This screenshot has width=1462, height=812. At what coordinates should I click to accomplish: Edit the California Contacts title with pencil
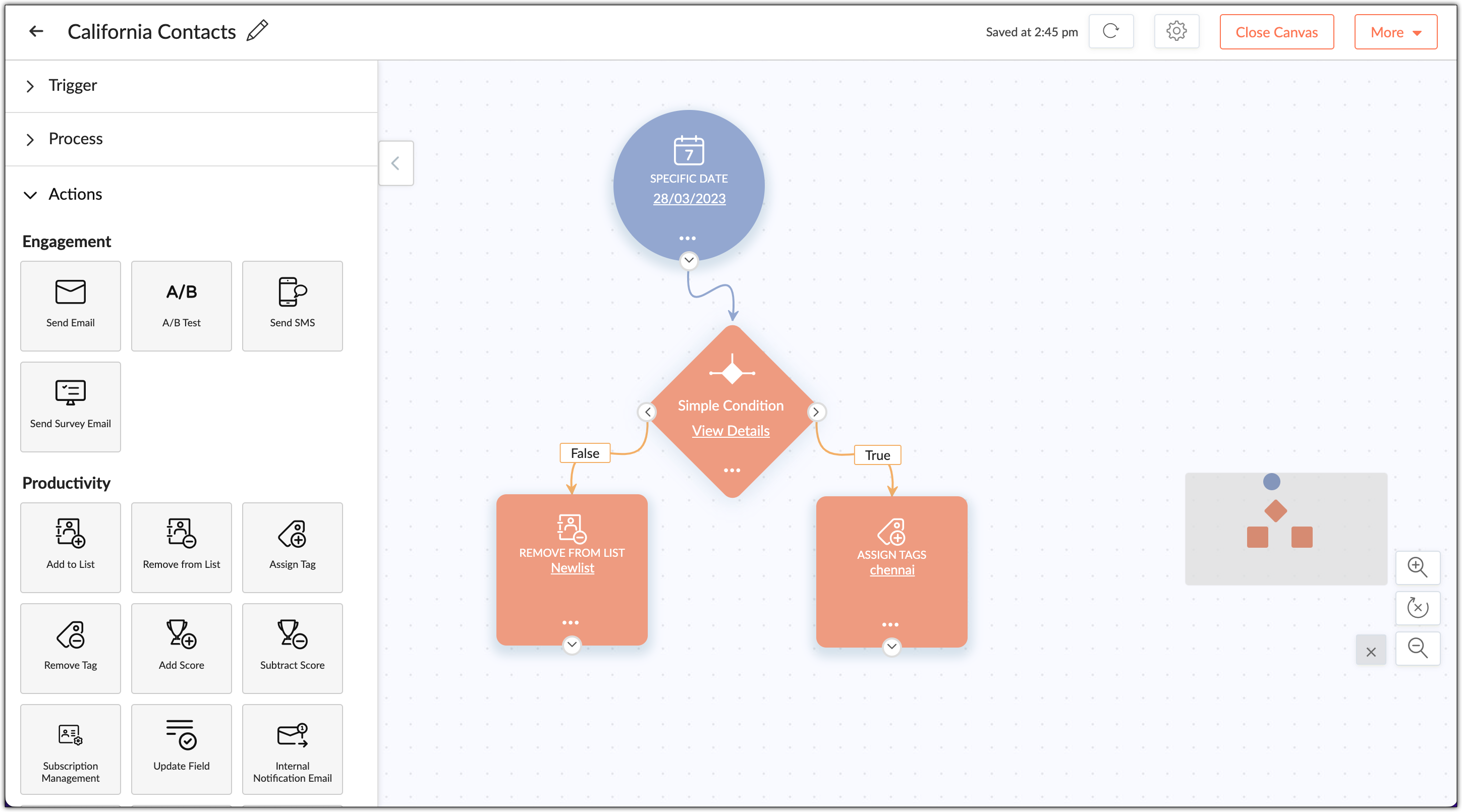257,31
